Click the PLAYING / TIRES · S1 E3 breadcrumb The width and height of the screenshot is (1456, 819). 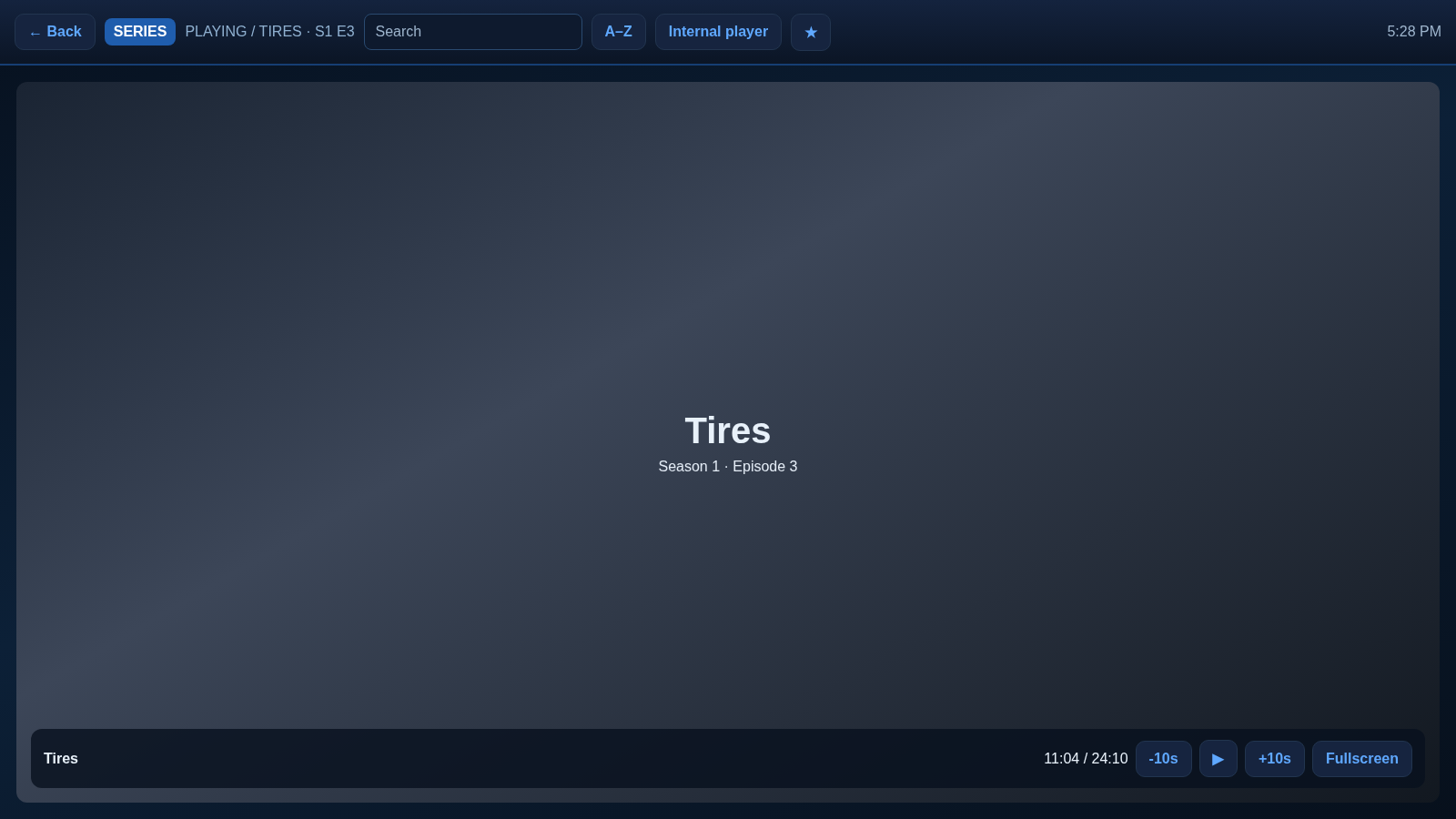pos(269,32)
